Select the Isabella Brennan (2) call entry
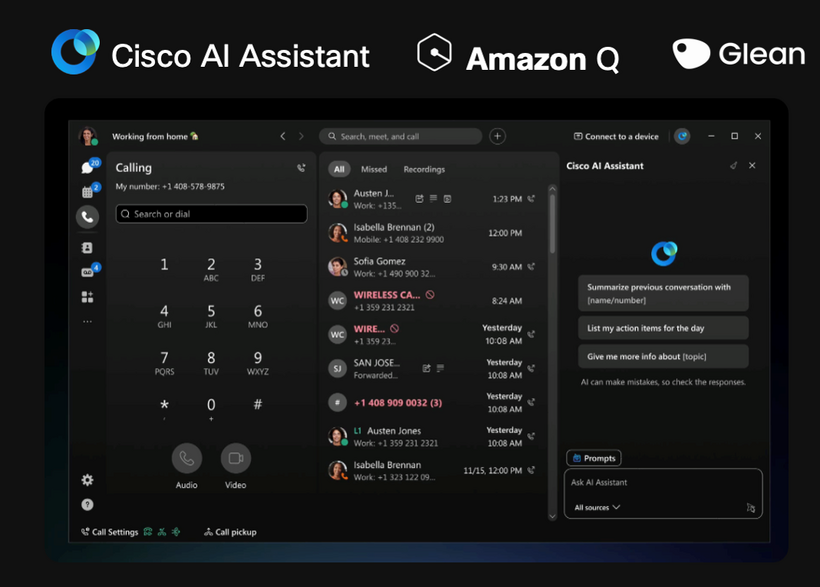The width and height of the screenshot is (820, 587). [x=432, y=233]
